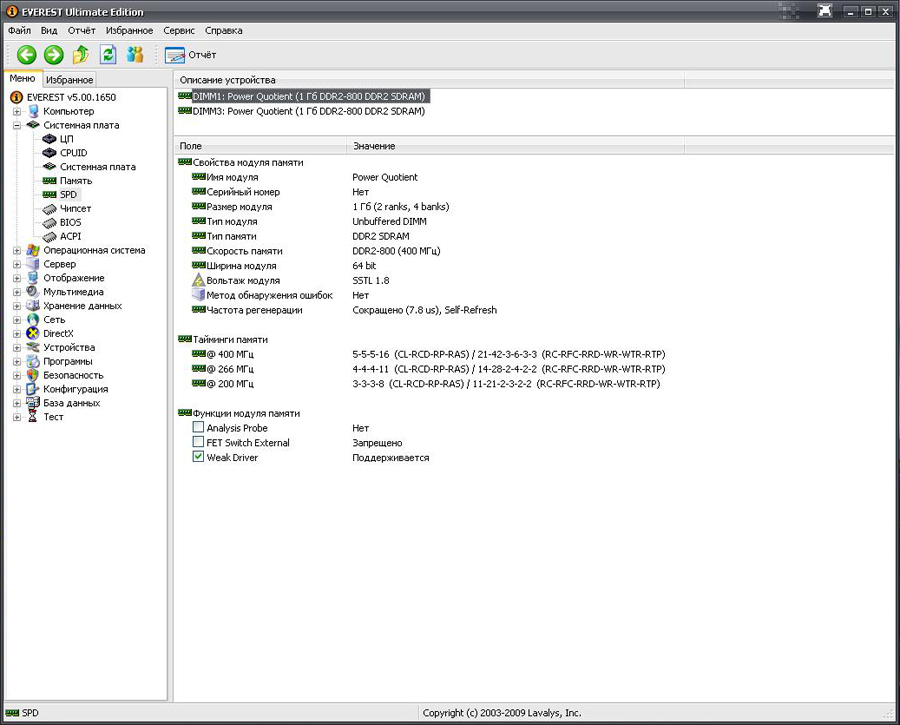This screenshot has width=900, height=725.
Task: Collapse the Системная плата tree node
Action: point(17,125)
